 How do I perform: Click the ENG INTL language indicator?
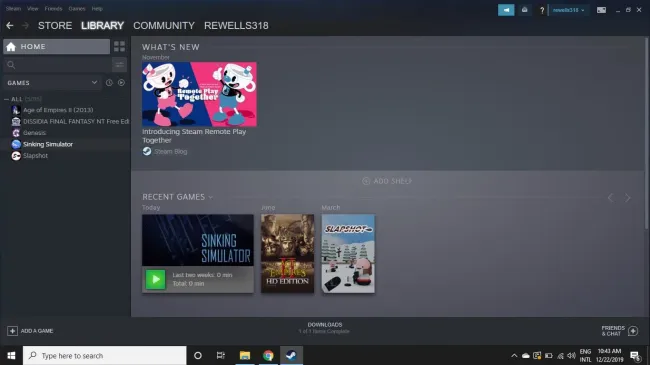pos(585,355)
